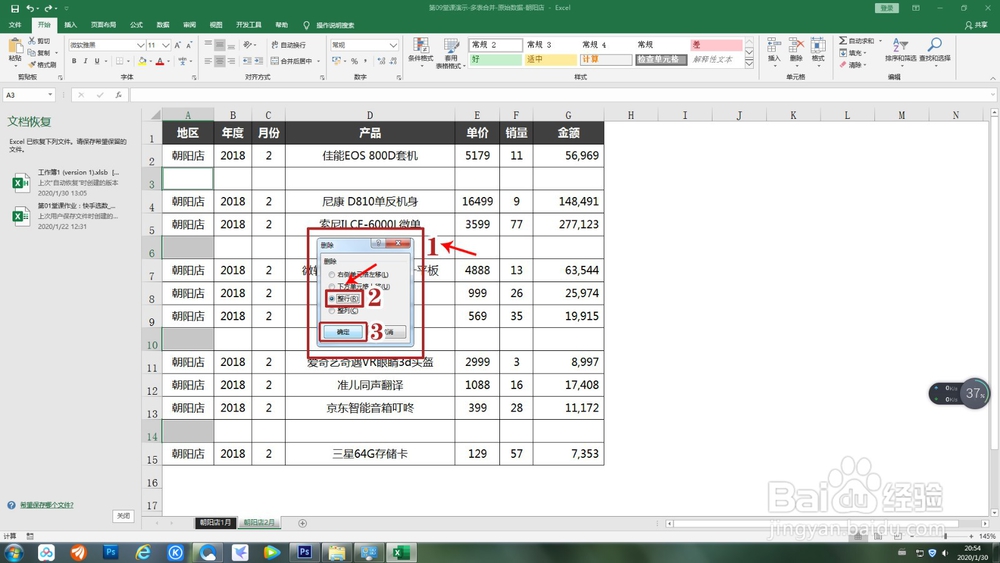Open the borders dropdown arrow

click(129, 61)
